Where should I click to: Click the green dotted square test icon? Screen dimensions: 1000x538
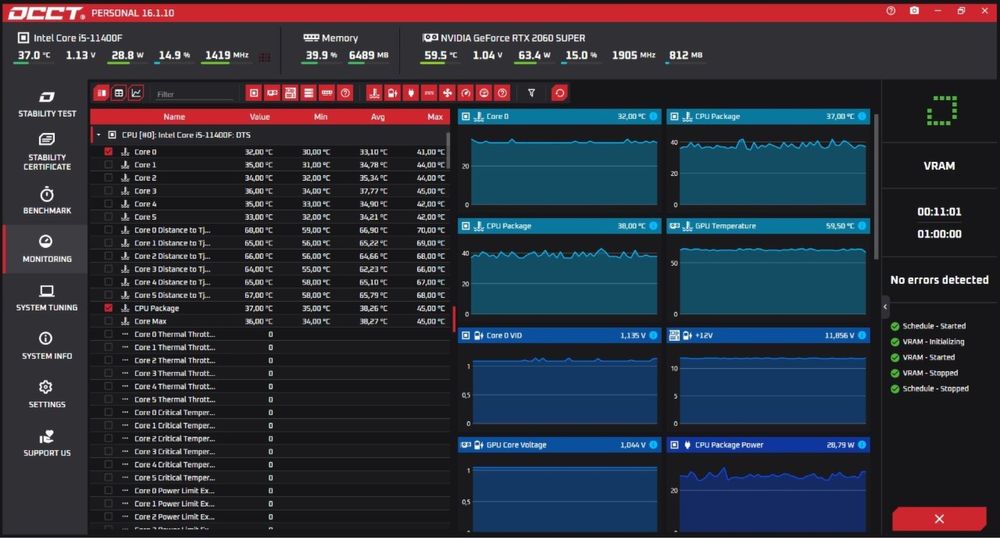click(941, 110)
